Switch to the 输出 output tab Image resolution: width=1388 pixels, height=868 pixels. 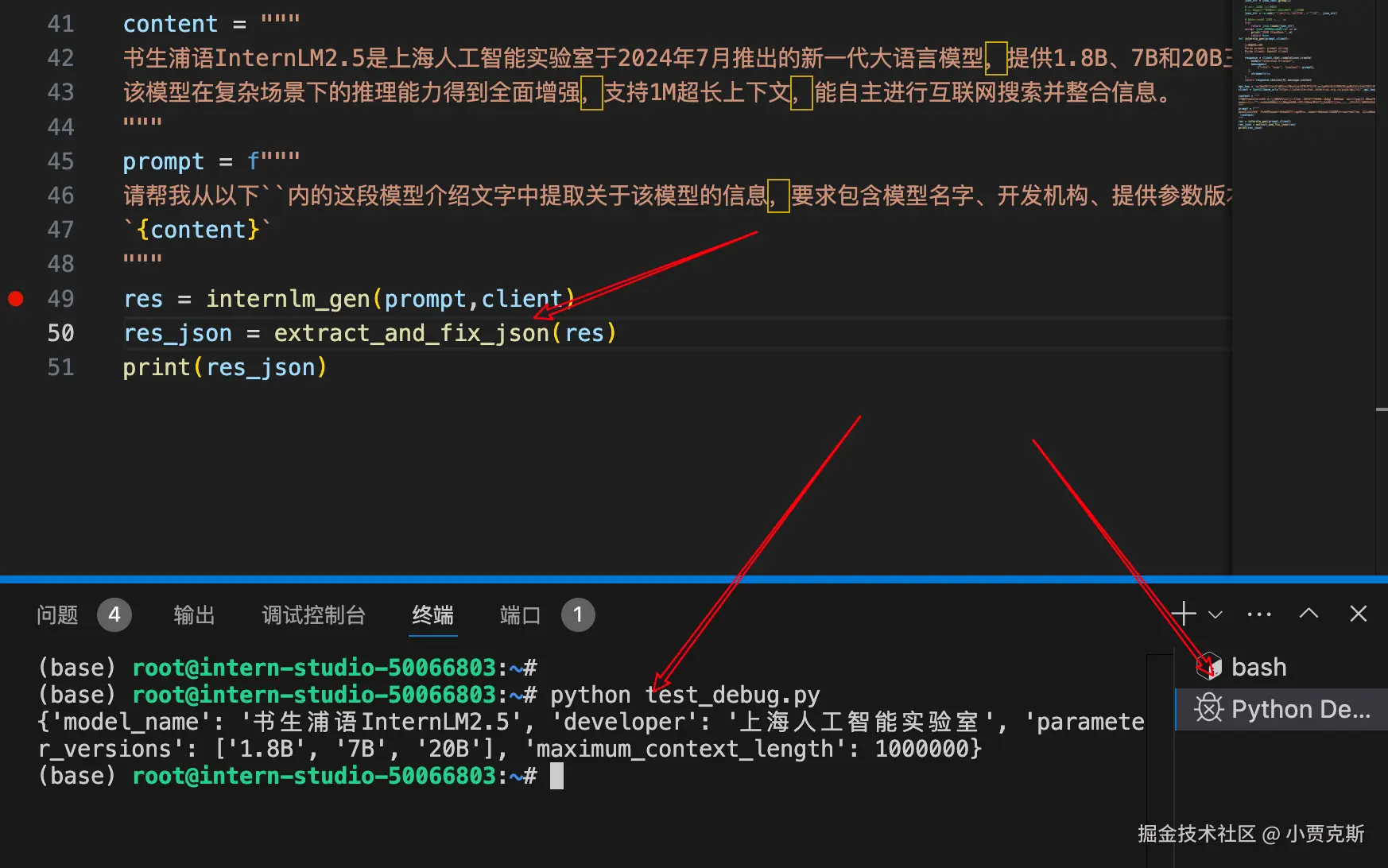tap(194, 614)
